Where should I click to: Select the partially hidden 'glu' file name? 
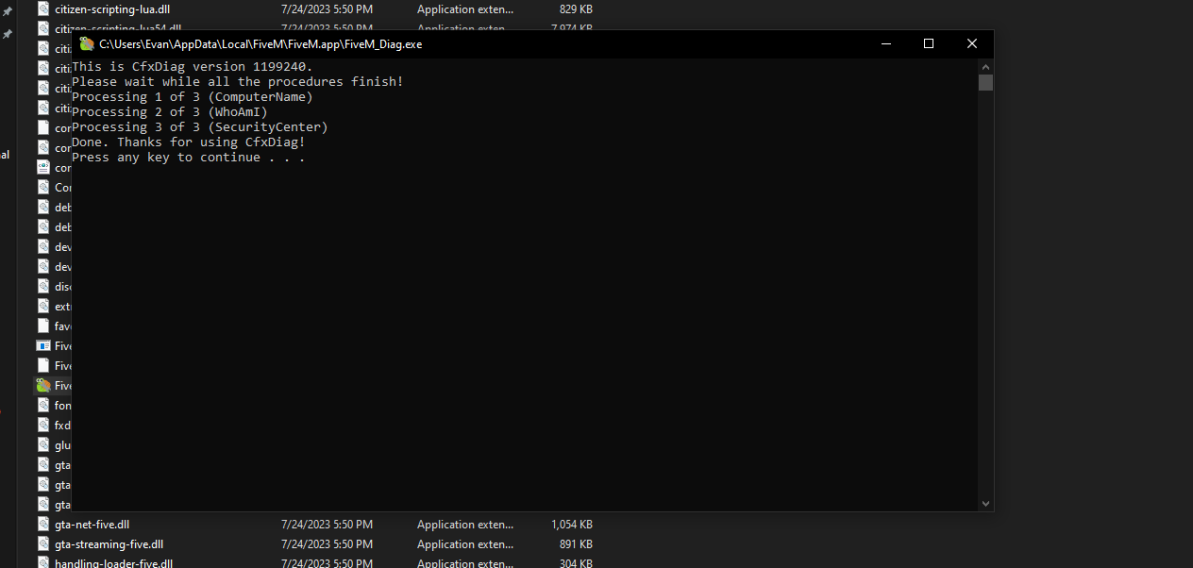(63, 445)
